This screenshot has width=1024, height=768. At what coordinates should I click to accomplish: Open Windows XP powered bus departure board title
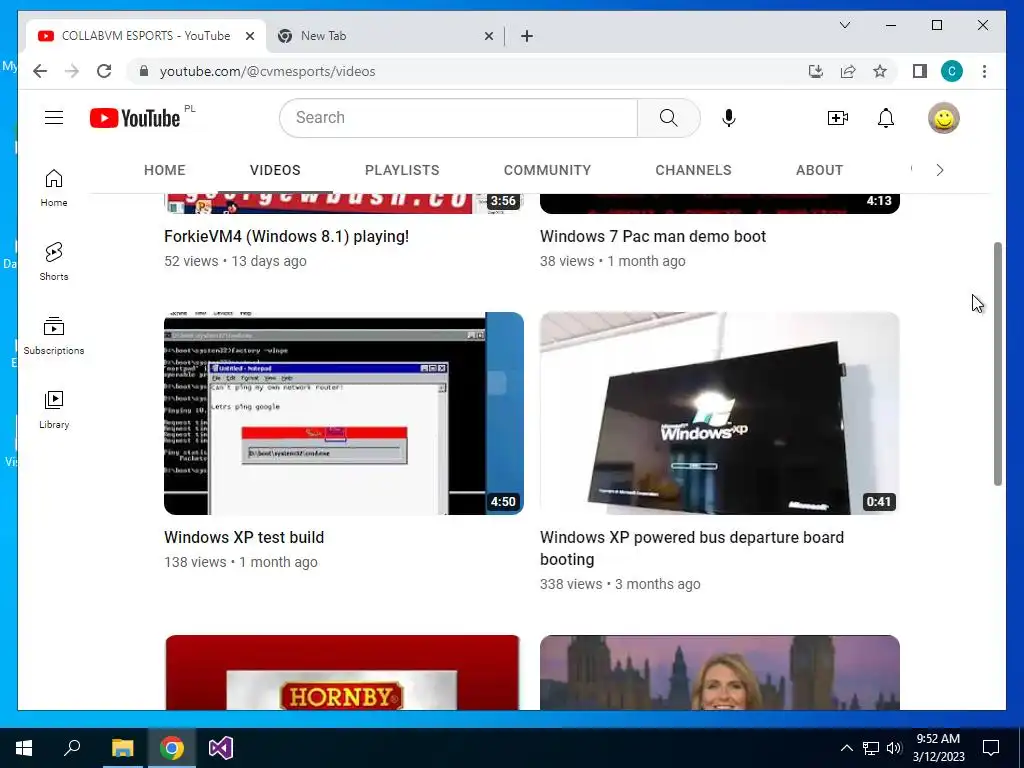692,549
